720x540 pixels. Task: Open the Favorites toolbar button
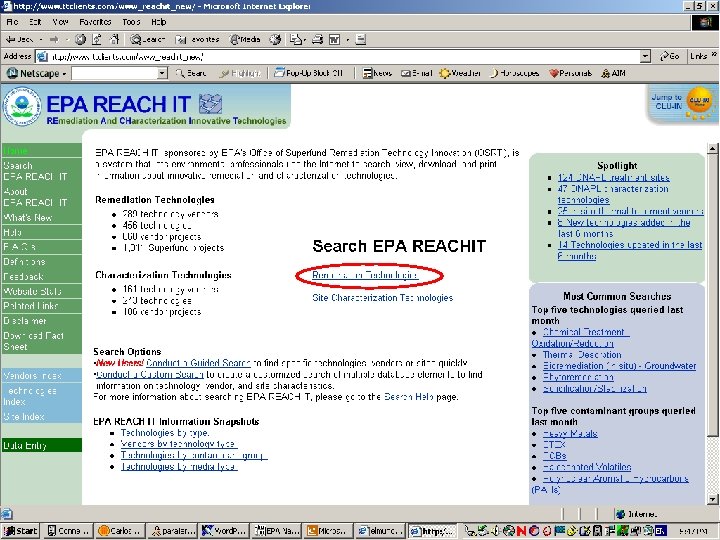197,39
